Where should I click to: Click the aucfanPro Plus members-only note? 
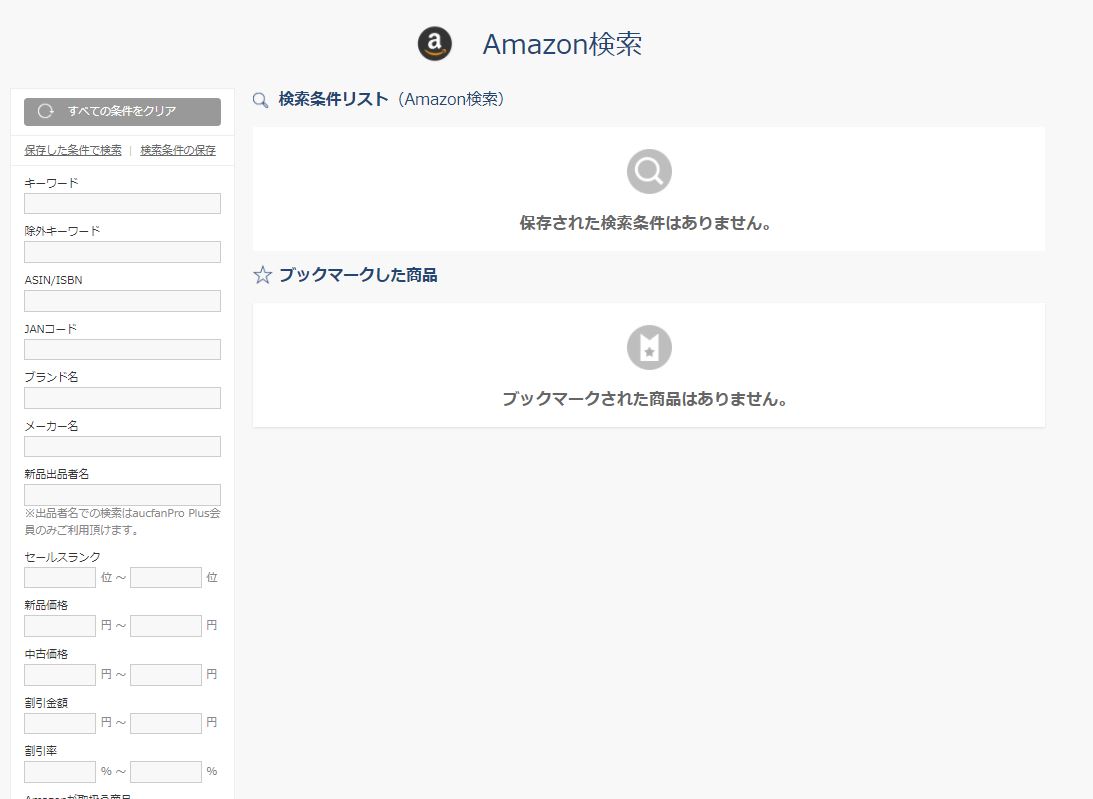[x=123, y=522]
